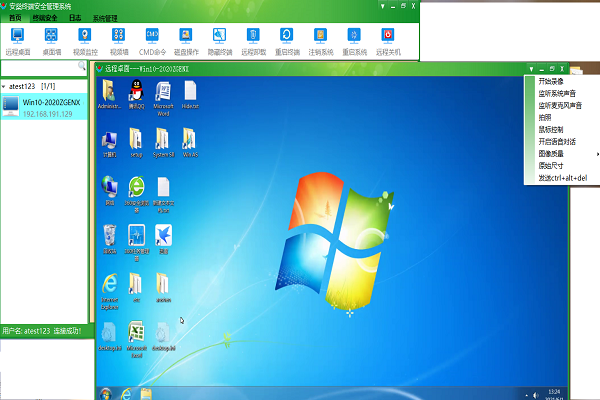Open the remote desktop window's dropdown arrow menu
The width and height of the screenshot is (600, 400).
click(531, 69)
